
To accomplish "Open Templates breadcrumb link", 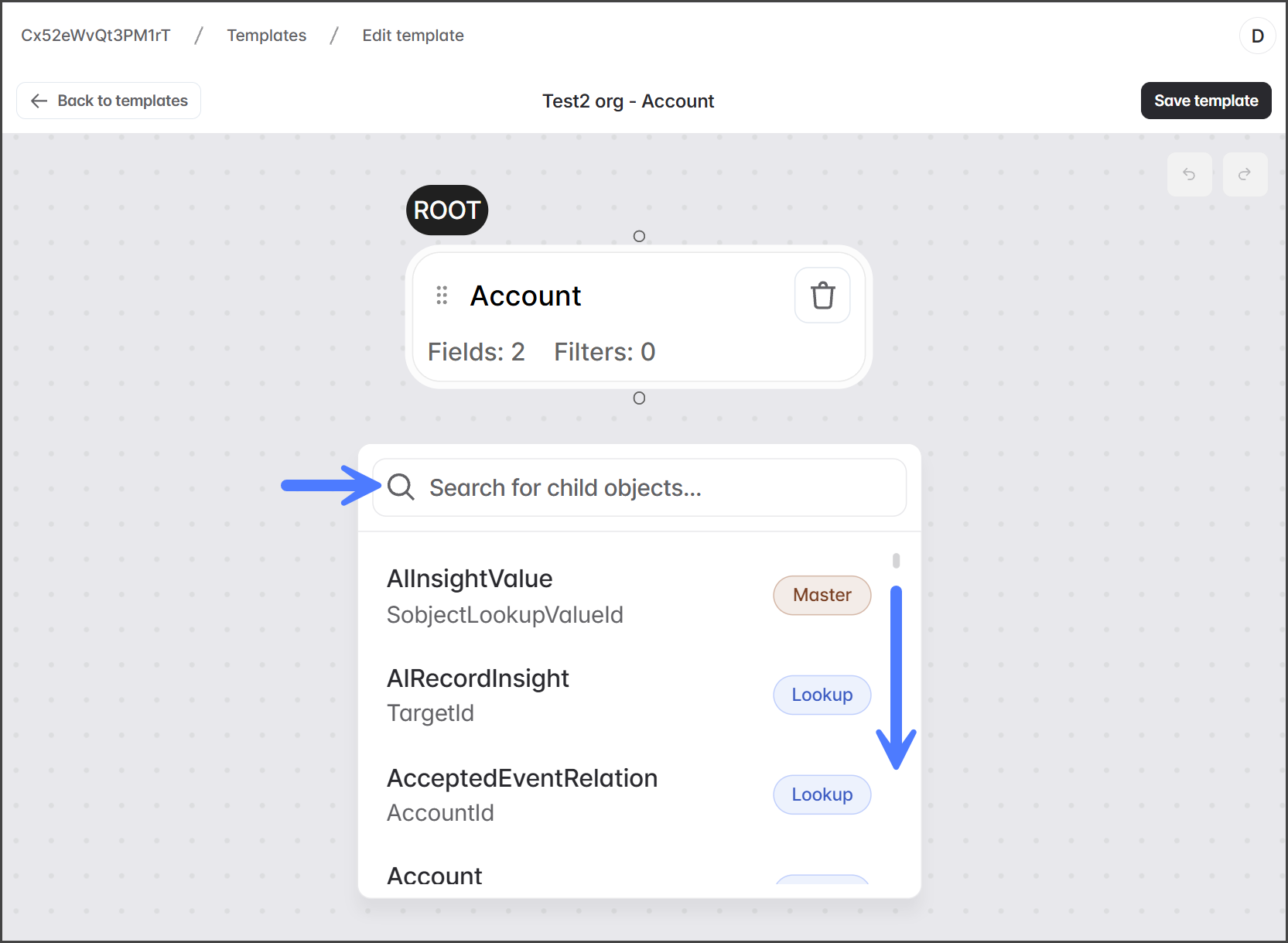I will [266, 36].
